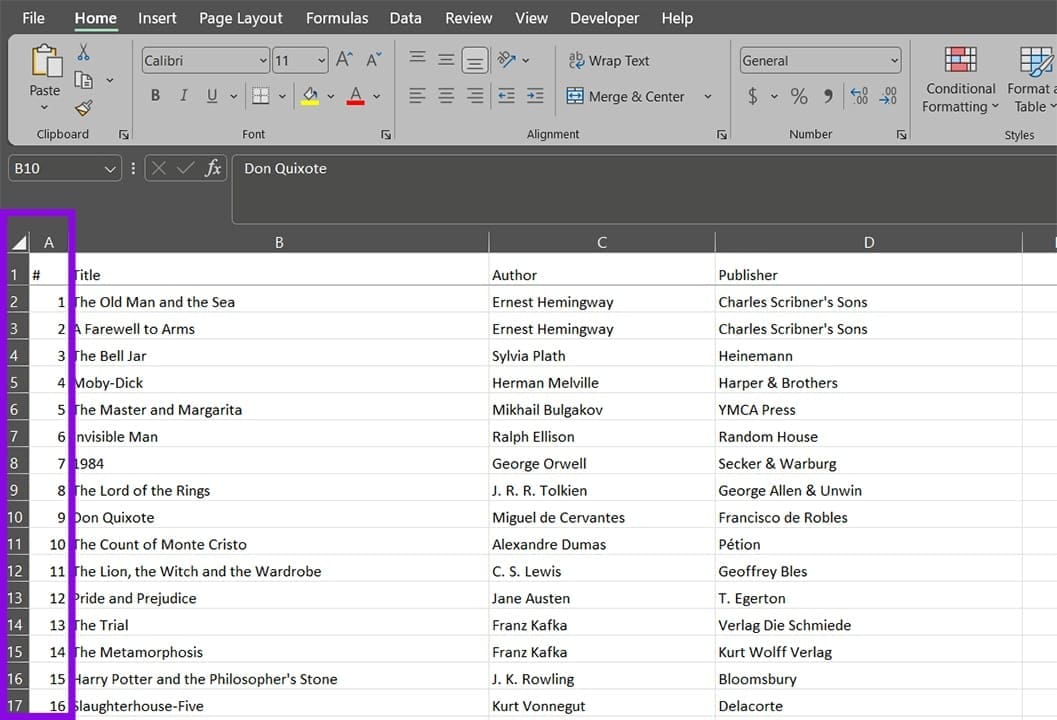Open the General number format dropdown
Viewport: 1057px width, 720px height.
[894, 61]
